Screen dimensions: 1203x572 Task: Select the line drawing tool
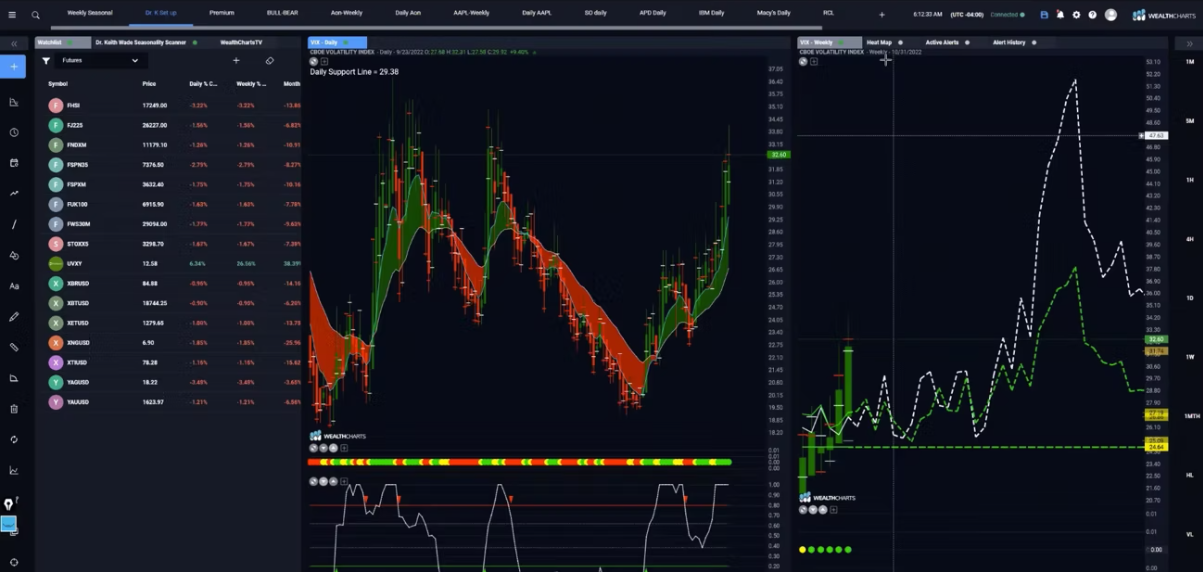[x=14, y=224]
